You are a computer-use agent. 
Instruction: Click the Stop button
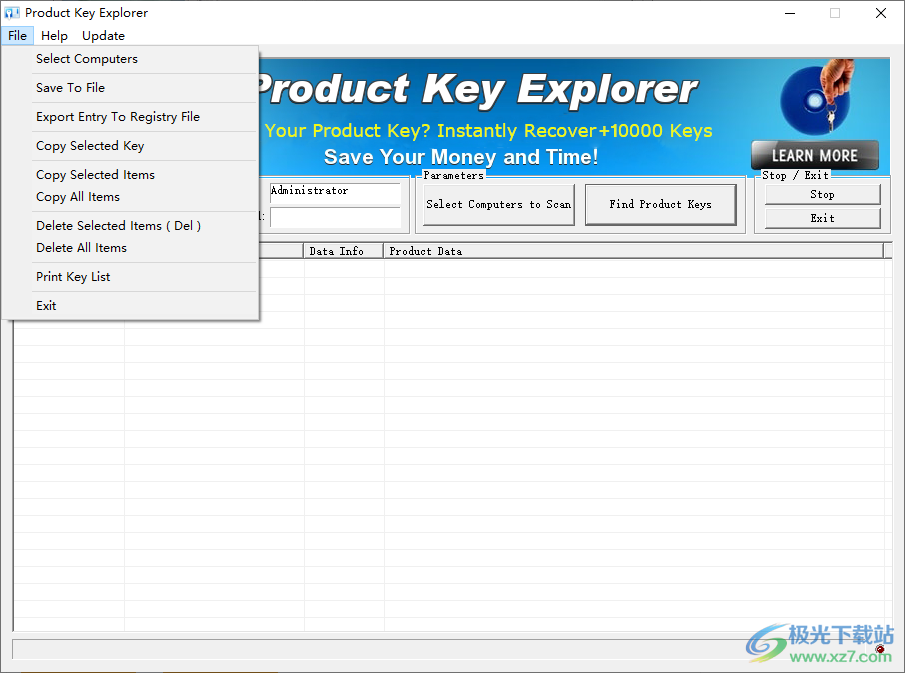[x=822, y=195]
